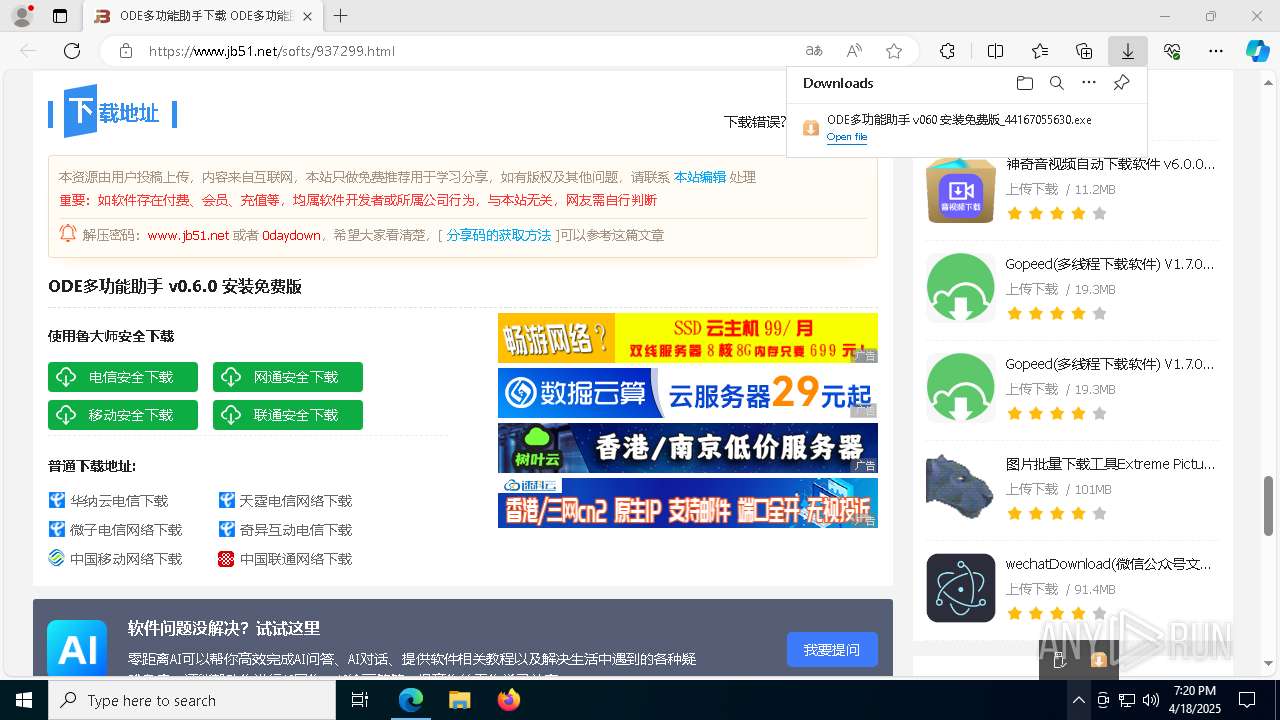Screen dimensions: 1280x720
Task: Refresh the current page
Action: pyautogui.click(x=72, y=51)
